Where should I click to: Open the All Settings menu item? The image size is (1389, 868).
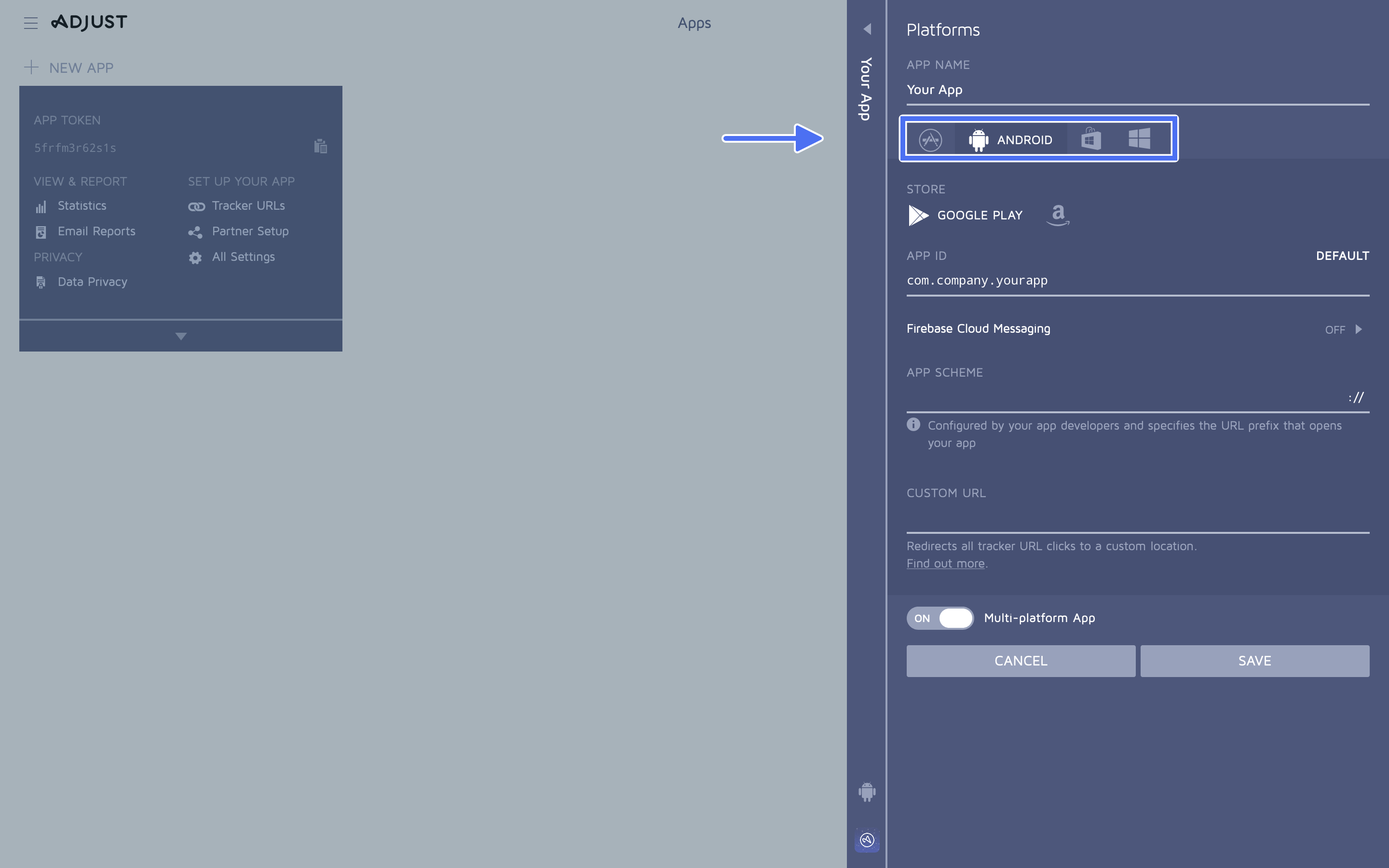click(243, 256)
